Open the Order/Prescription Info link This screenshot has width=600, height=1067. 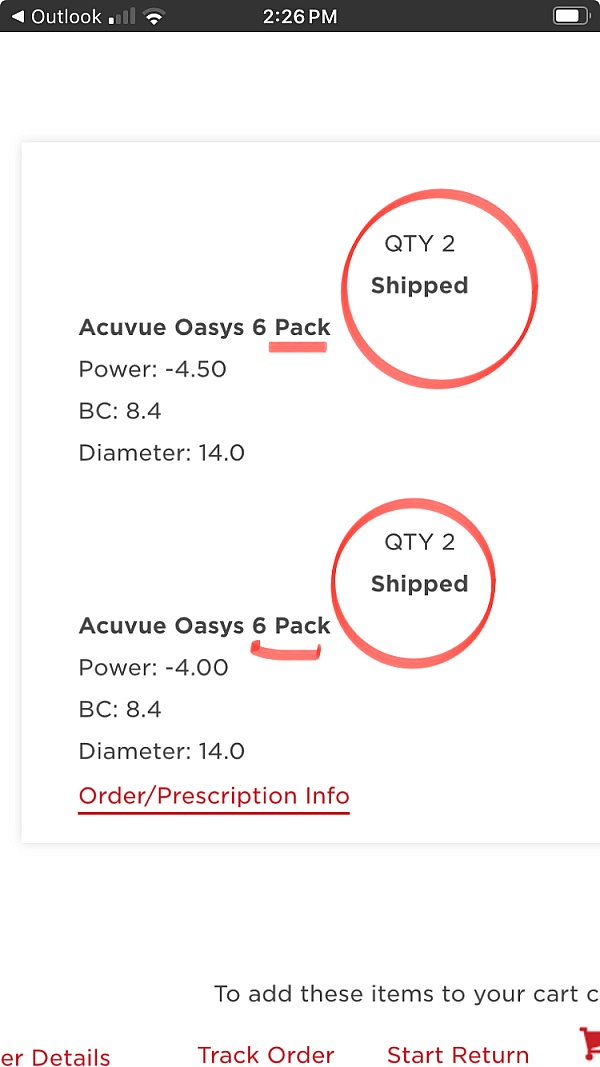tap(214, 795)
